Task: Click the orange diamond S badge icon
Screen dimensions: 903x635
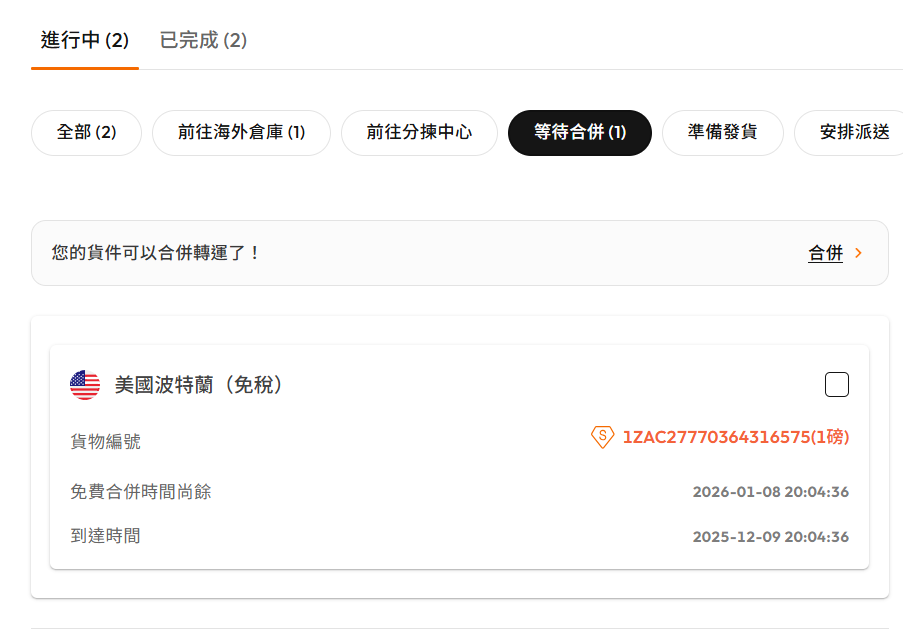Action: pyautogui.click(x=602, y=437)
